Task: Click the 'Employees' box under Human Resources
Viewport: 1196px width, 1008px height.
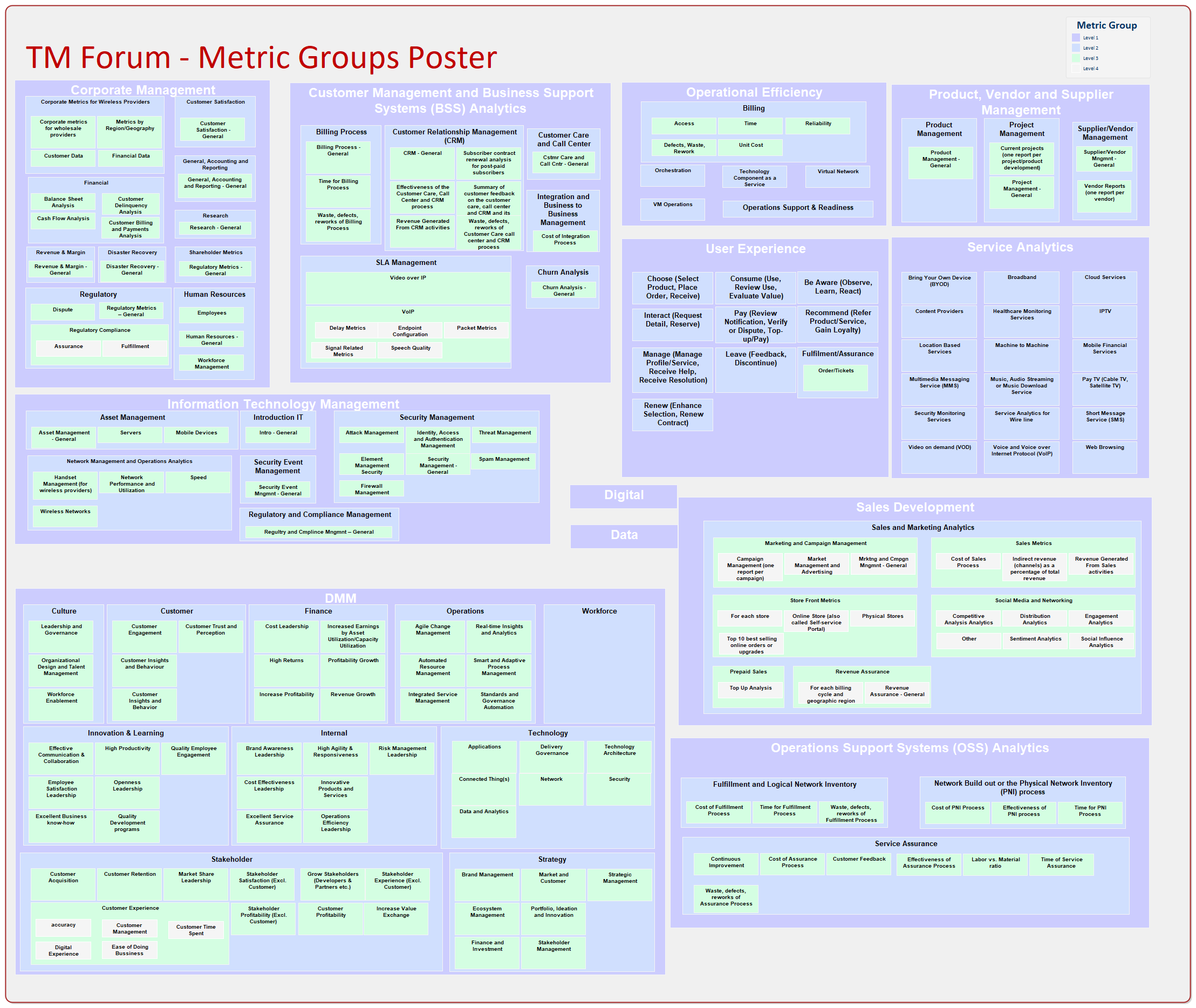Action: pyautogui.click(x=211, y=316)
